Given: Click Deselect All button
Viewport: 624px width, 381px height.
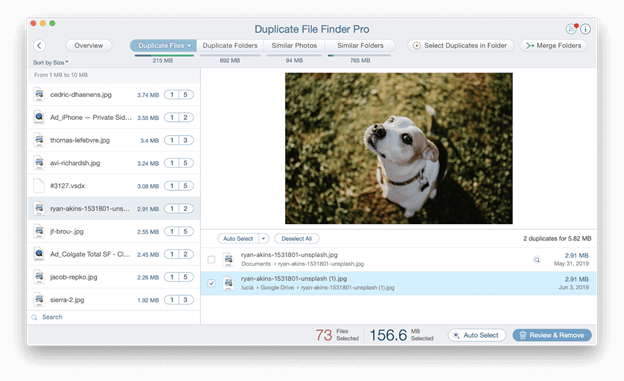Looking at the screenshot, I should tap(296, 238).
